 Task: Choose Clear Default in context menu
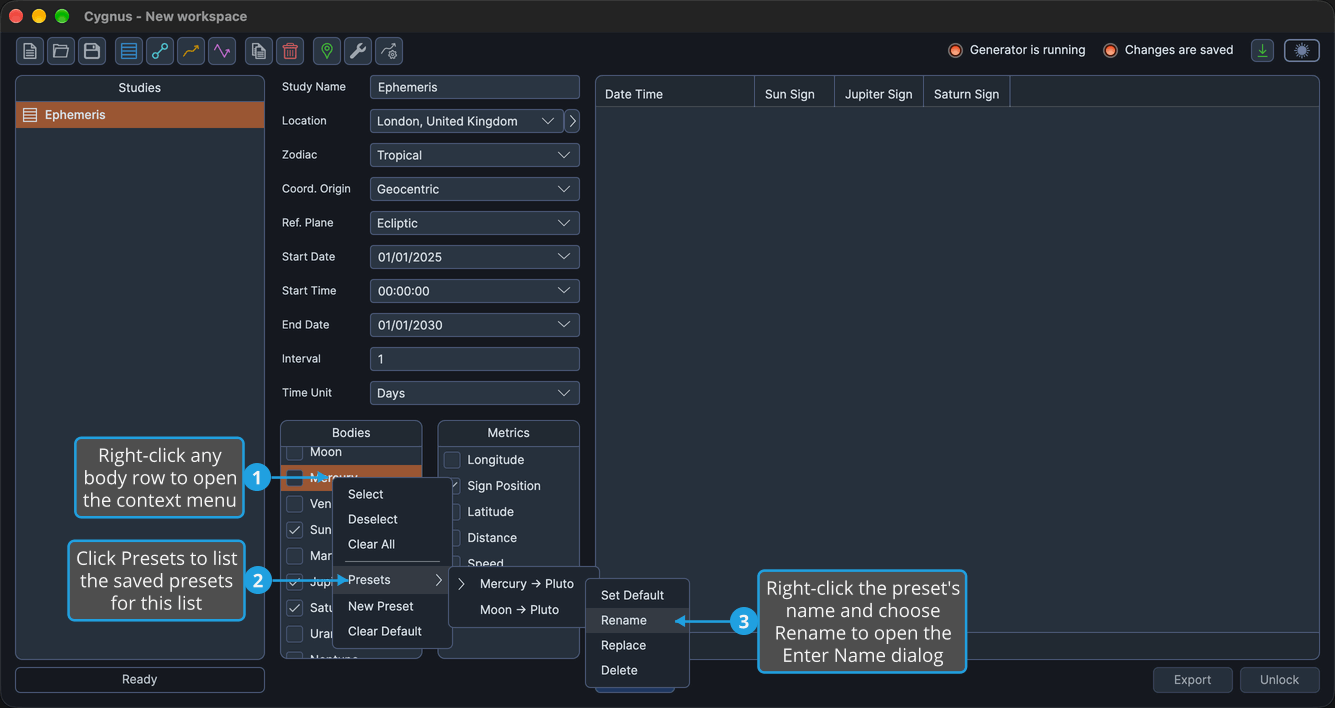point(392,631)
